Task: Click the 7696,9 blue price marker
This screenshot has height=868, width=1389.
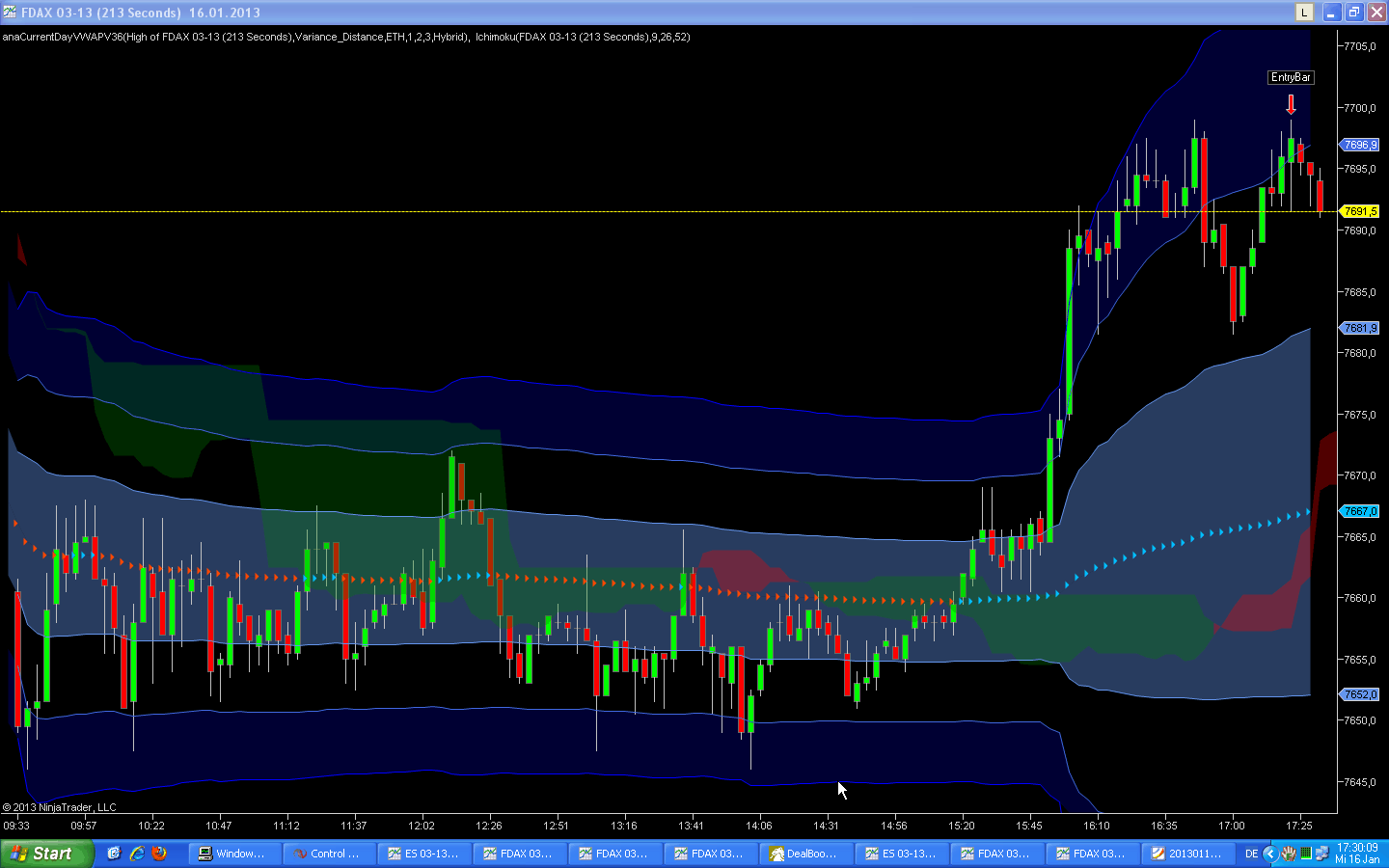Action: coord(1360,145)
